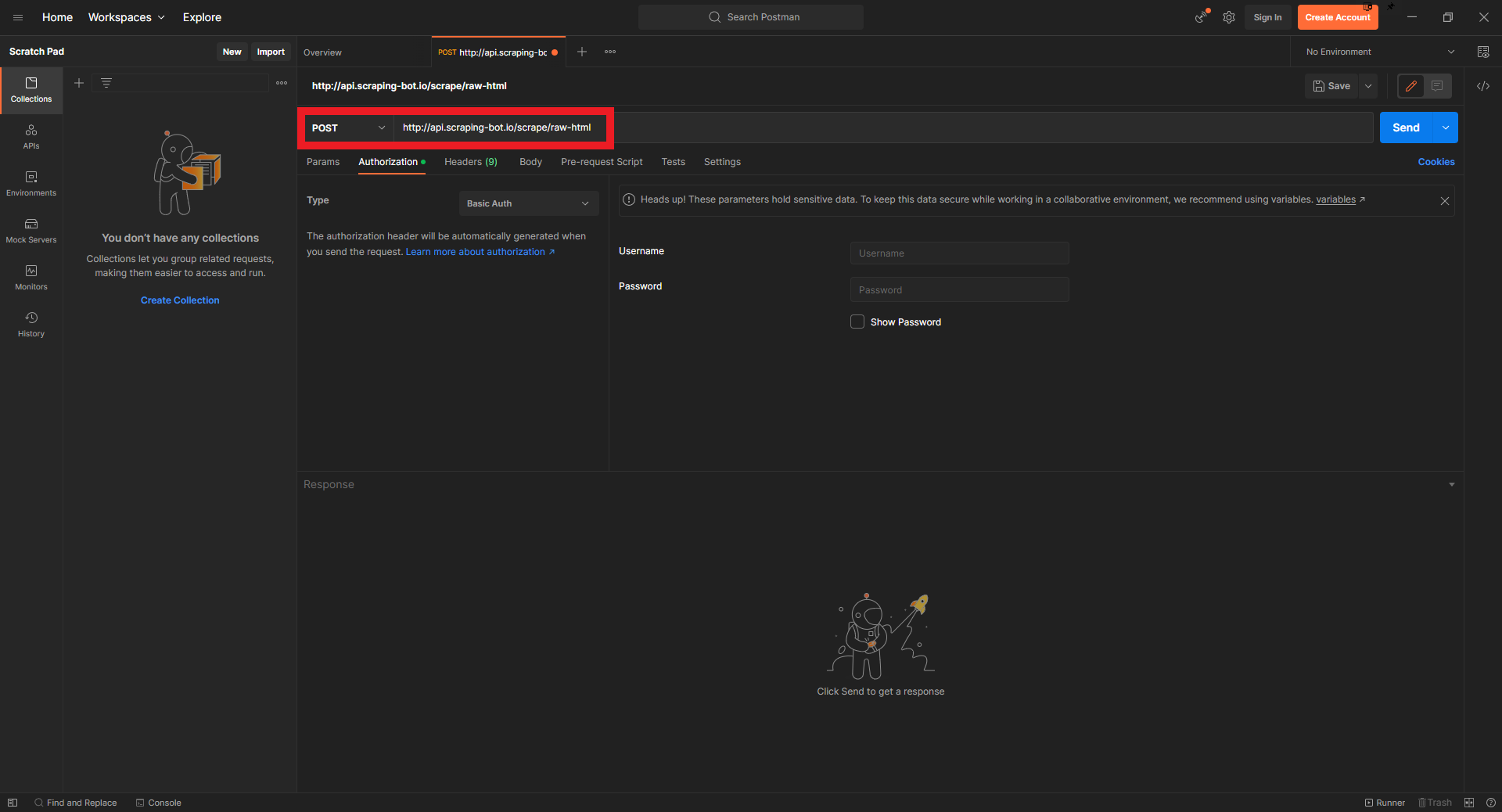Switch to comment mode icon
The height and width of the screenshot is (812, 1502).
1437,86
